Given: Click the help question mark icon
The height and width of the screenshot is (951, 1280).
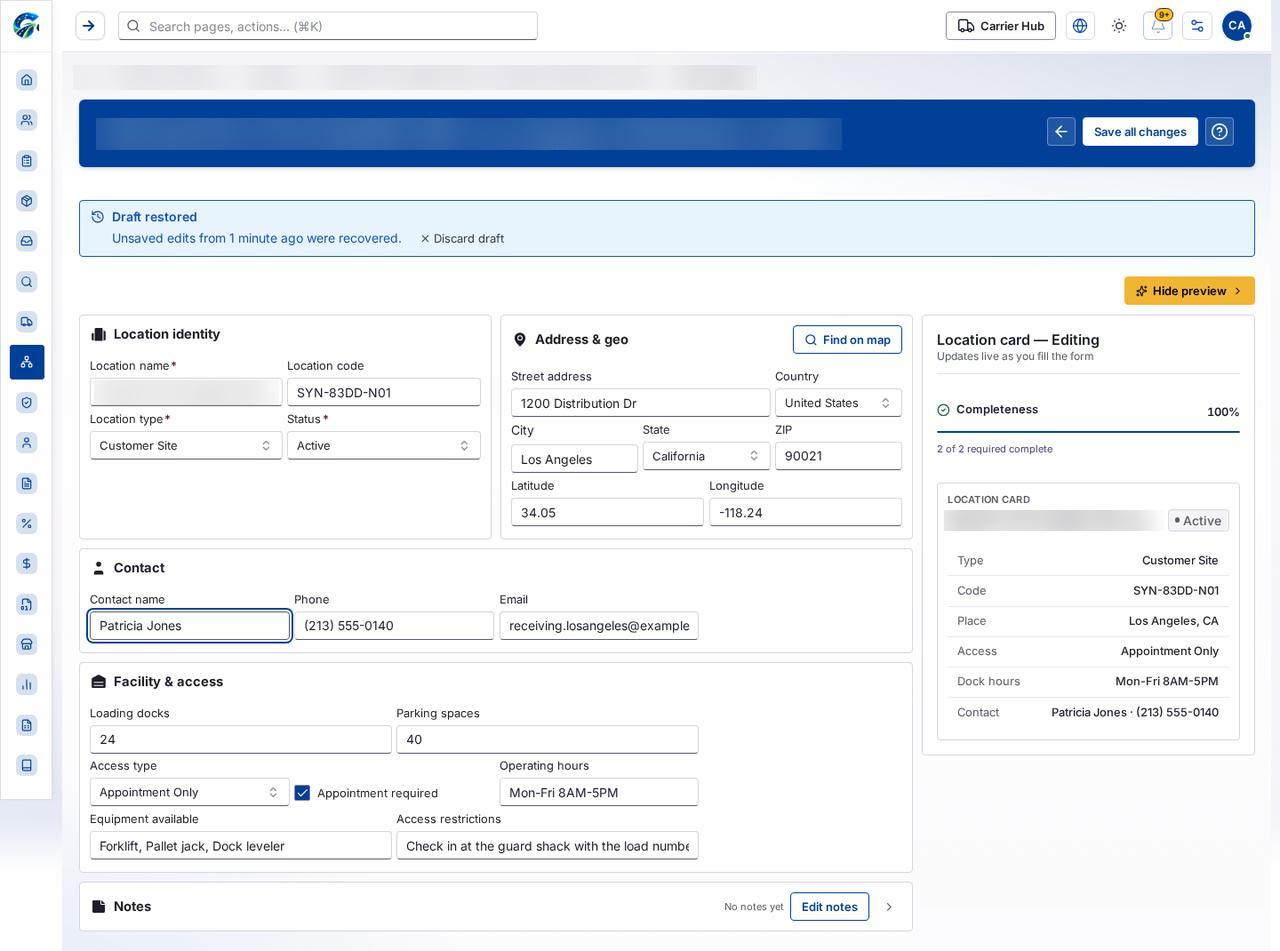Looking at the screenshot, I should click(x=1220, y=132).
